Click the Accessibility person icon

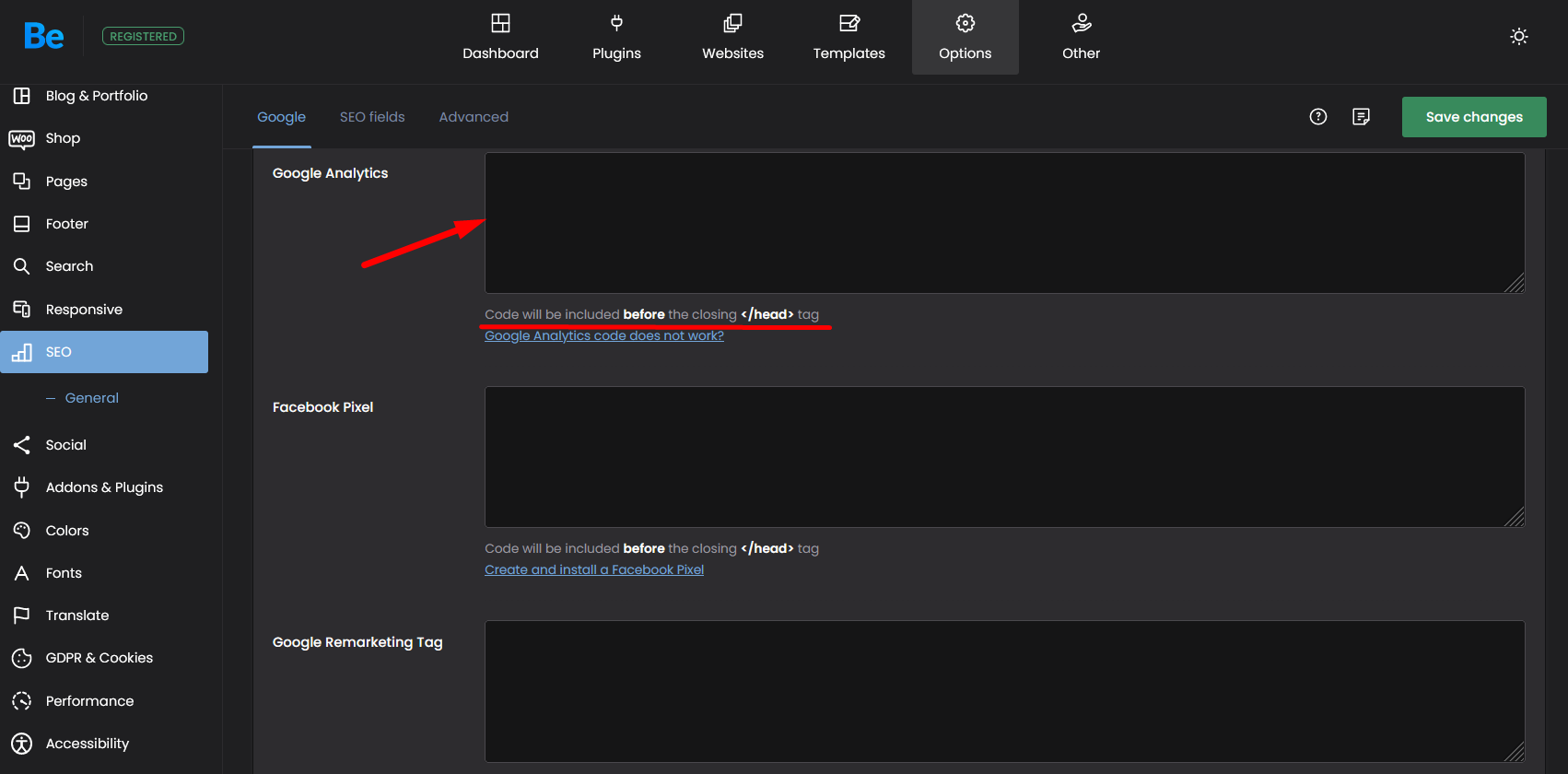tap(22, 744)
